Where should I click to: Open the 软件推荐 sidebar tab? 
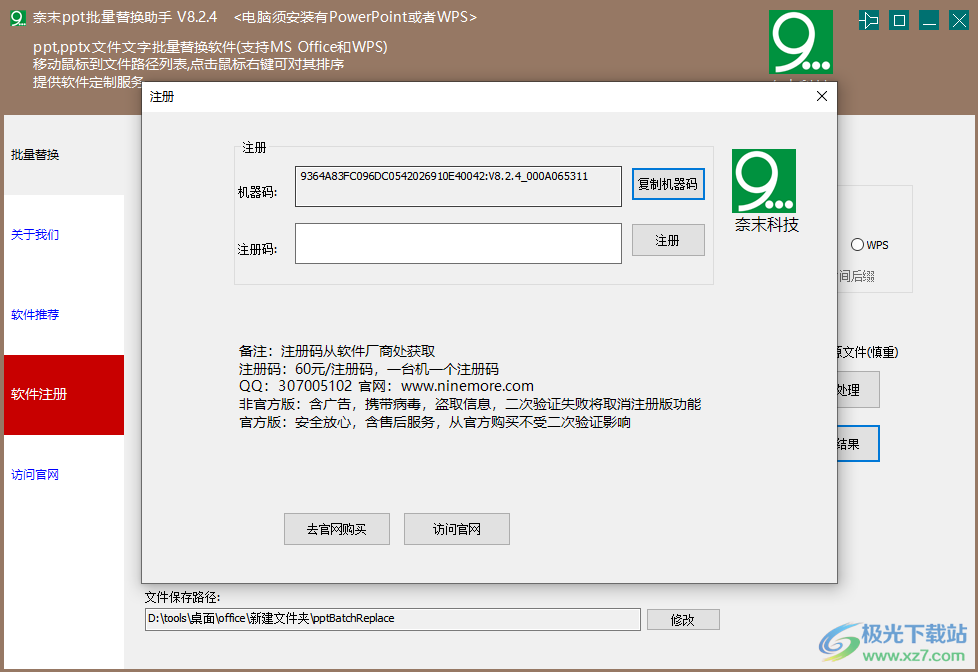pos(64,314)
